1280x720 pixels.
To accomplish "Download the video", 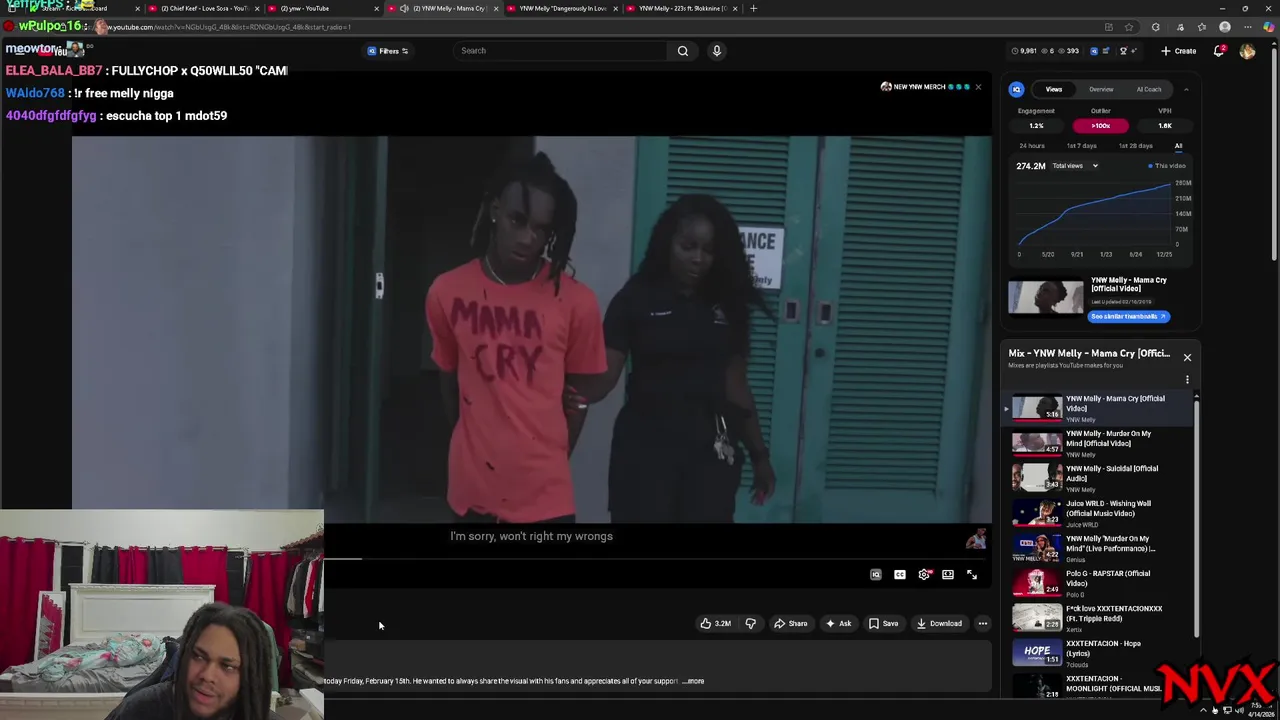I will (939, 624).
